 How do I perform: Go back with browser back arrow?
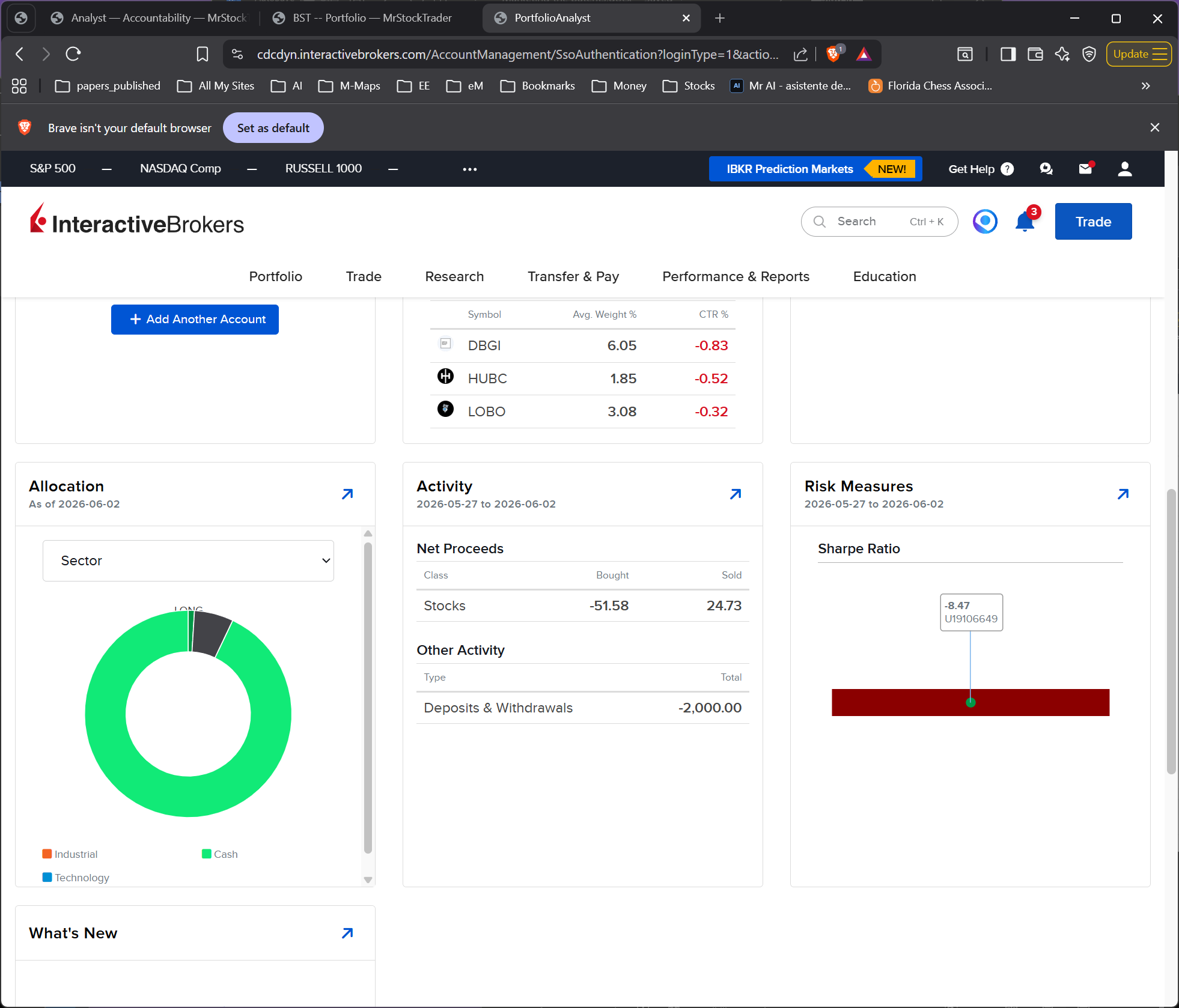(x=20, y=54)
